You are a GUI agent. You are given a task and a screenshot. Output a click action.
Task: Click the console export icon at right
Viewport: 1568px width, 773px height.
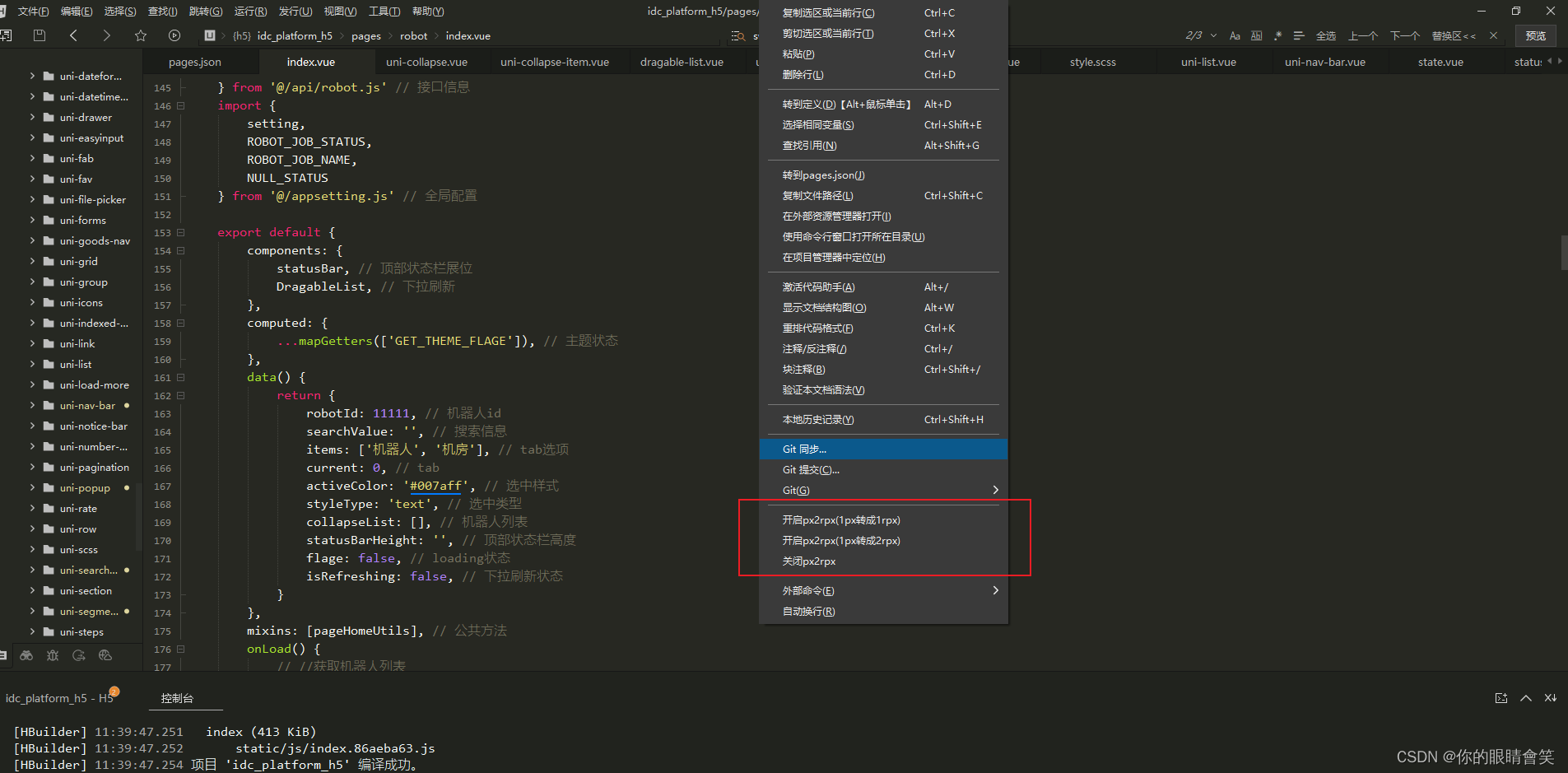tap(1501, 698)
